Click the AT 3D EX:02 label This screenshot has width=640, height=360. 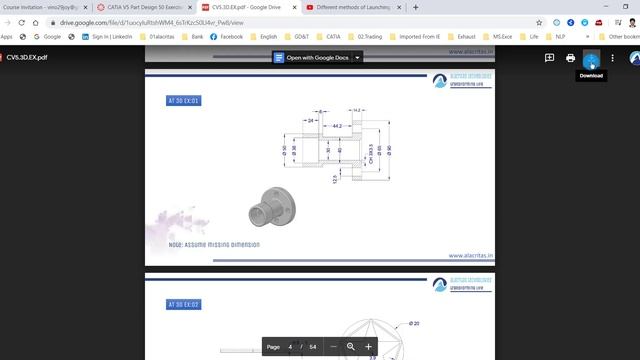click(x=184, y=304)
